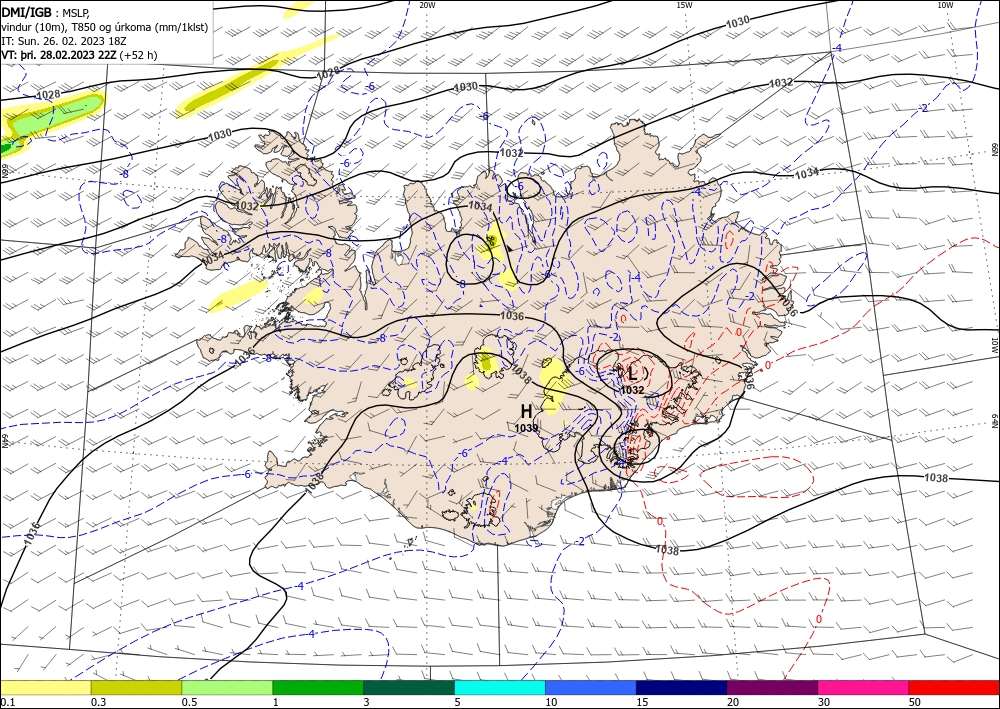Click the light green 0.5–1 legend swatch
This screenshot has height=709, width=1000.
click(x=227, y=687)
